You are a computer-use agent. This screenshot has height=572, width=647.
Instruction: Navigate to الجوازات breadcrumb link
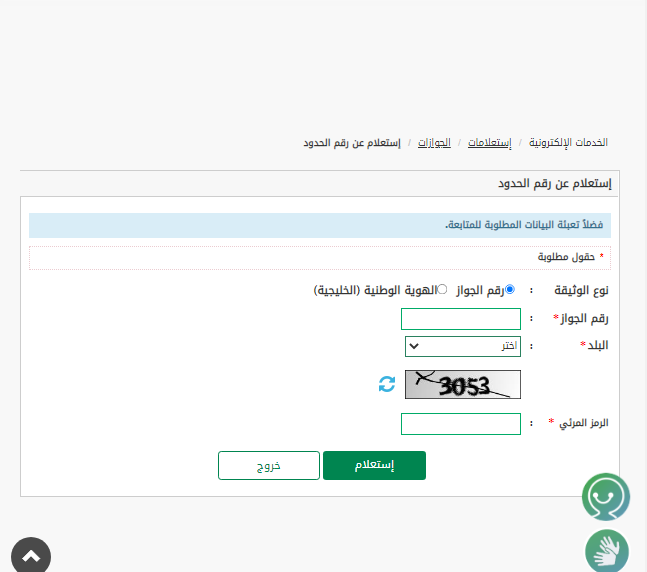434,143
